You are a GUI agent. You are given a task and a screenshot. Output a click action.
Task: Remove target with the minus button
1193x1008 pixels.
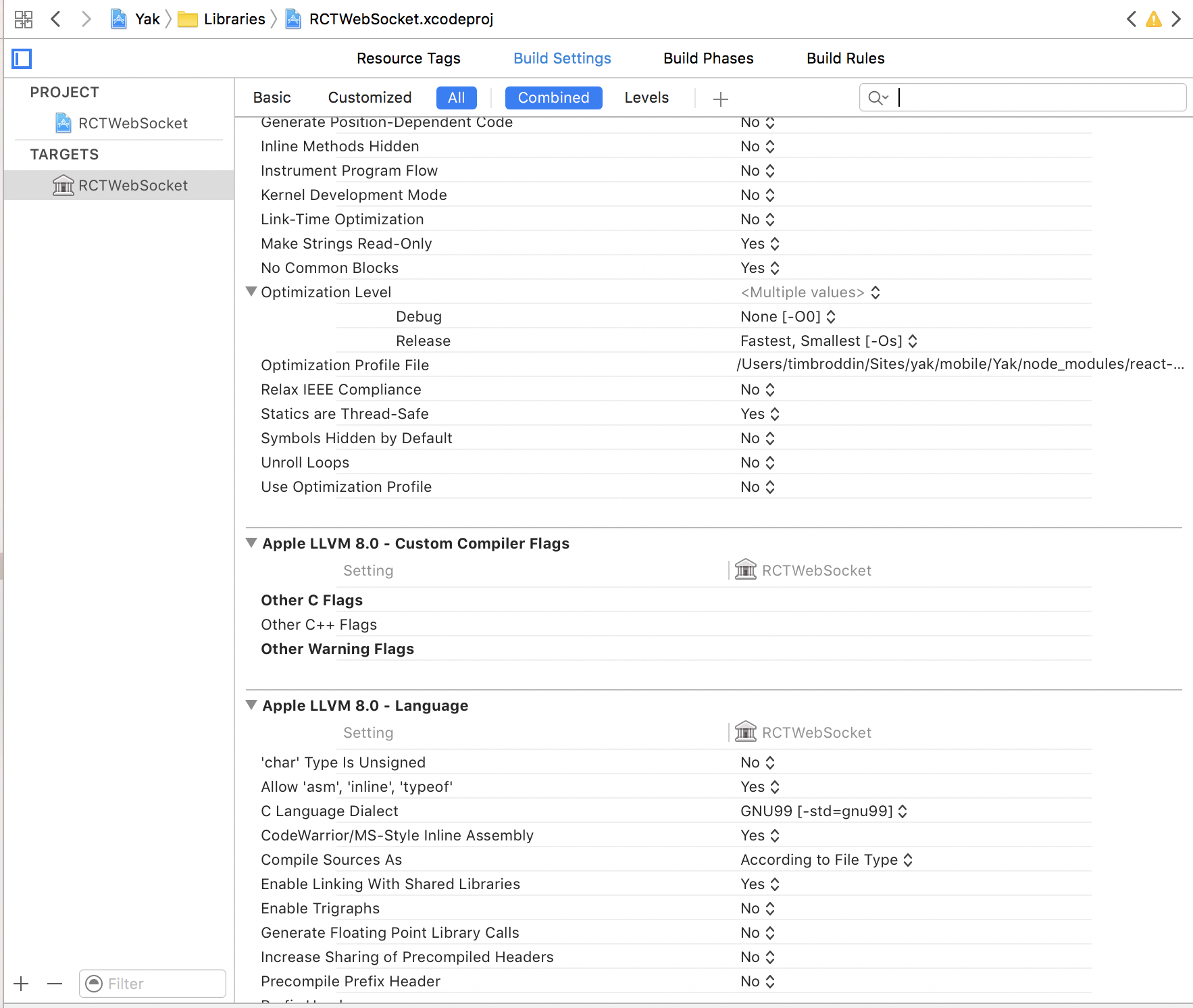pos(55,984)
